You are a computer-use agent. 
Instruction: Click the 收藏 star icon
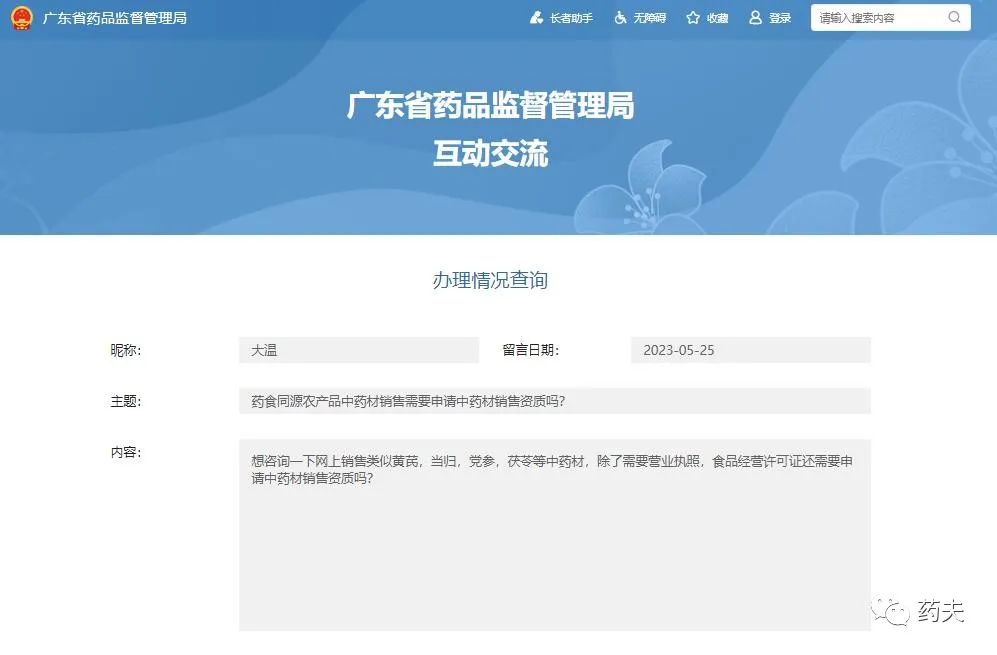point(693,18)
